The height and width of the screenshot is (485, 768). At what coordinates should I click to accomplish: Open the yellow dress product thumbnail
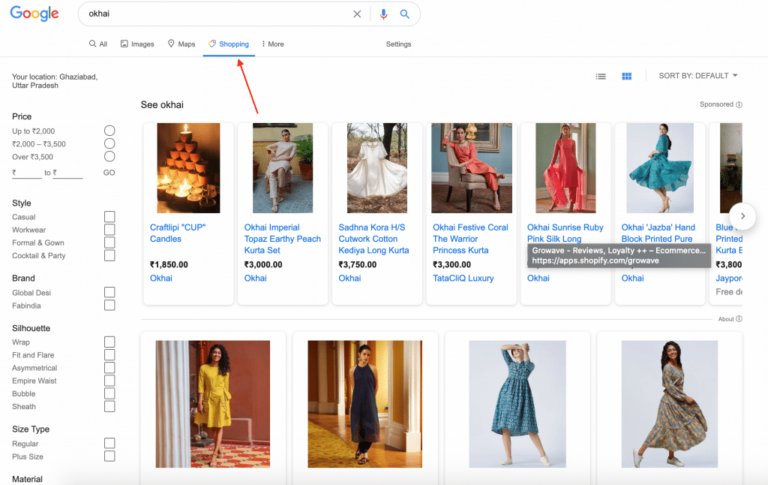click(213, 404)
